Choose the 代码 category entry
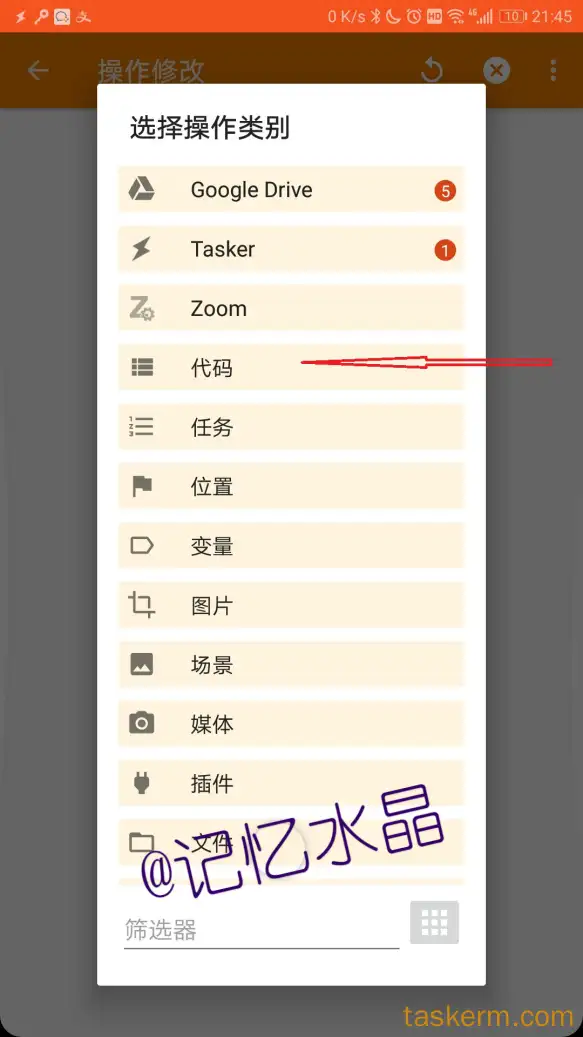The image size is (583, 1037). (x=291, y=368)
